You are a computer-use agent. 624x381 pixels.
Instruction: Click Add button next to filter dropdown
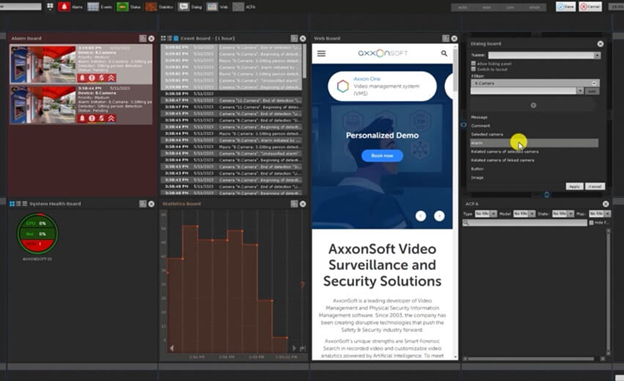592,91
